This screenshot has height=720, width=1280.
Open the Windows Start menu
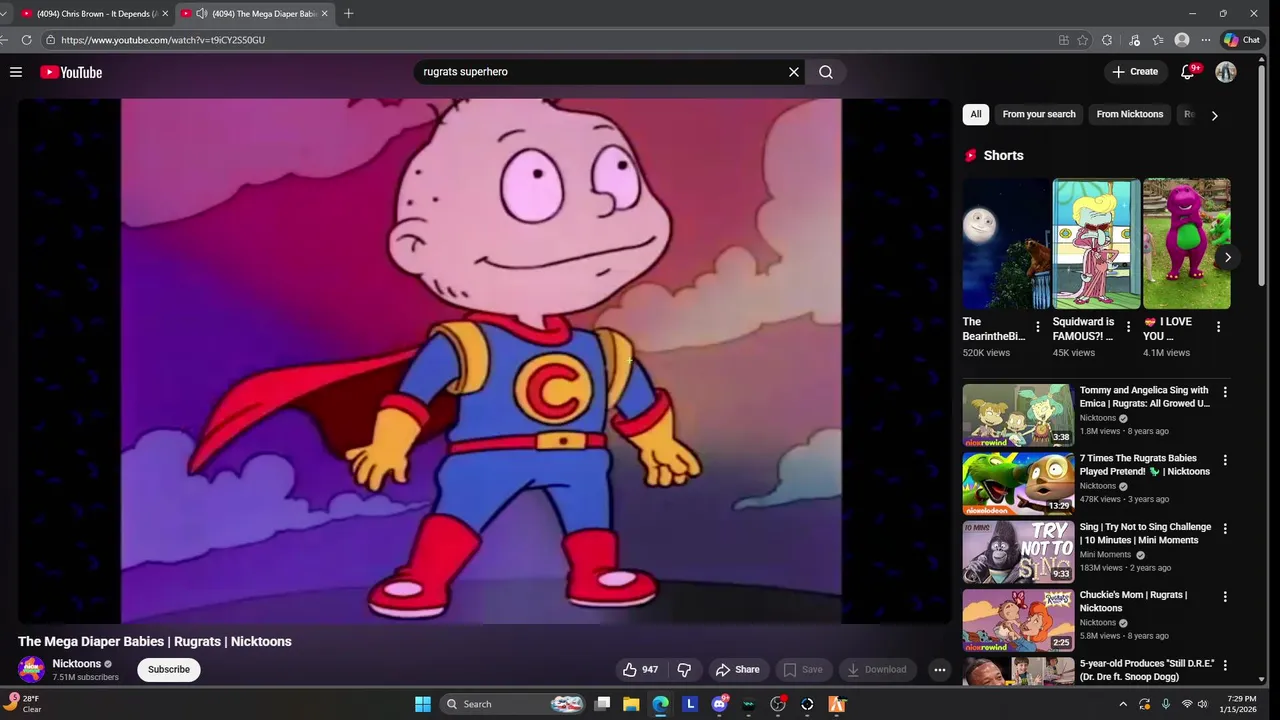coord(423,704)
